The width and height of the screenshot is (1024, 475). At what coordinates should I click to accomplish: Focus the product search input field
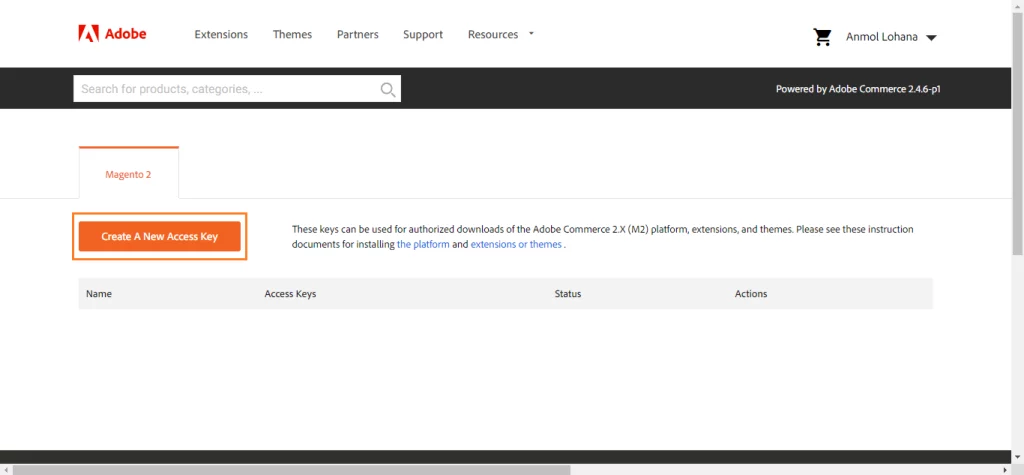click(226, 89)
